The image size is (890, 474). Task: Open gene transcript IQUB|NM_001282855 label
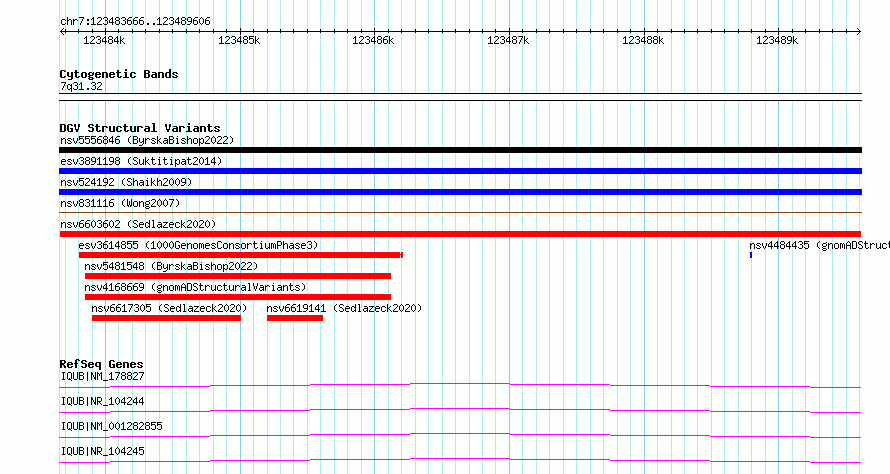point(111,426)
